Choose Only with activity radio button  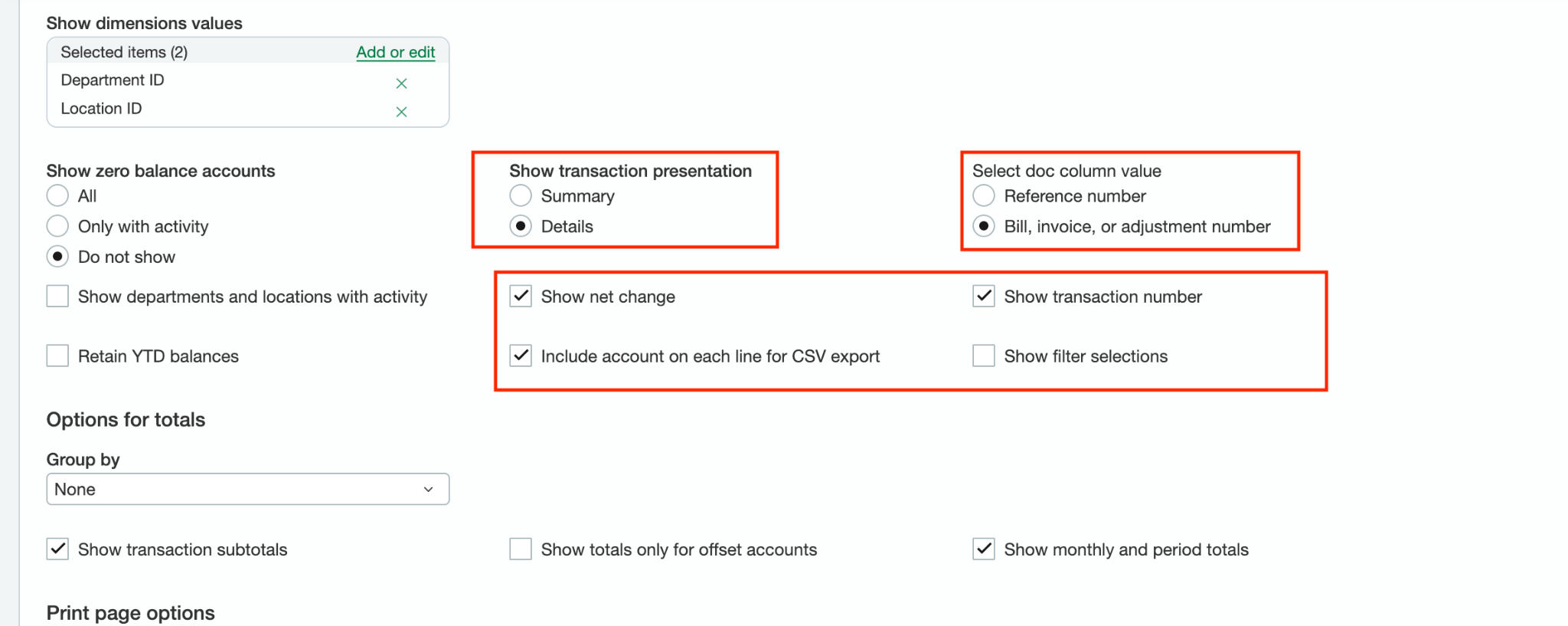click(x=57, y=226)
